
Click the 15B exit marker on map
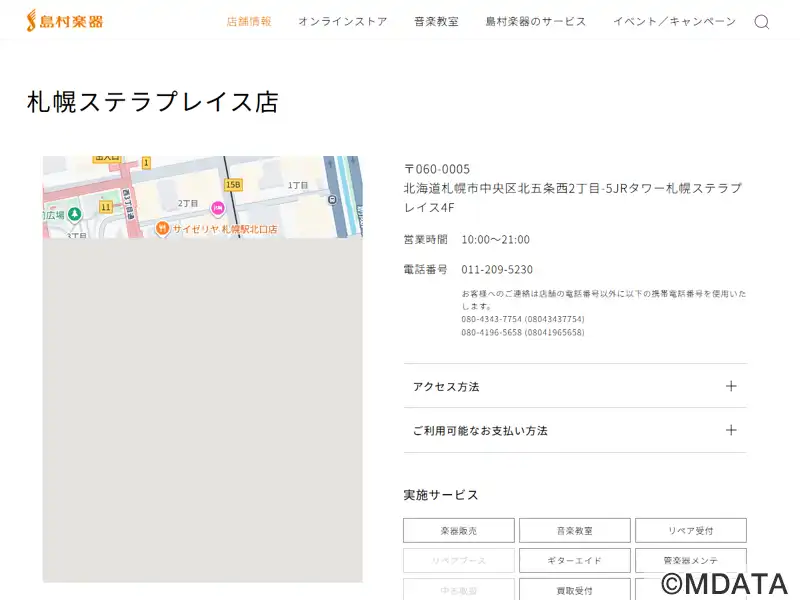coord(233,185)
